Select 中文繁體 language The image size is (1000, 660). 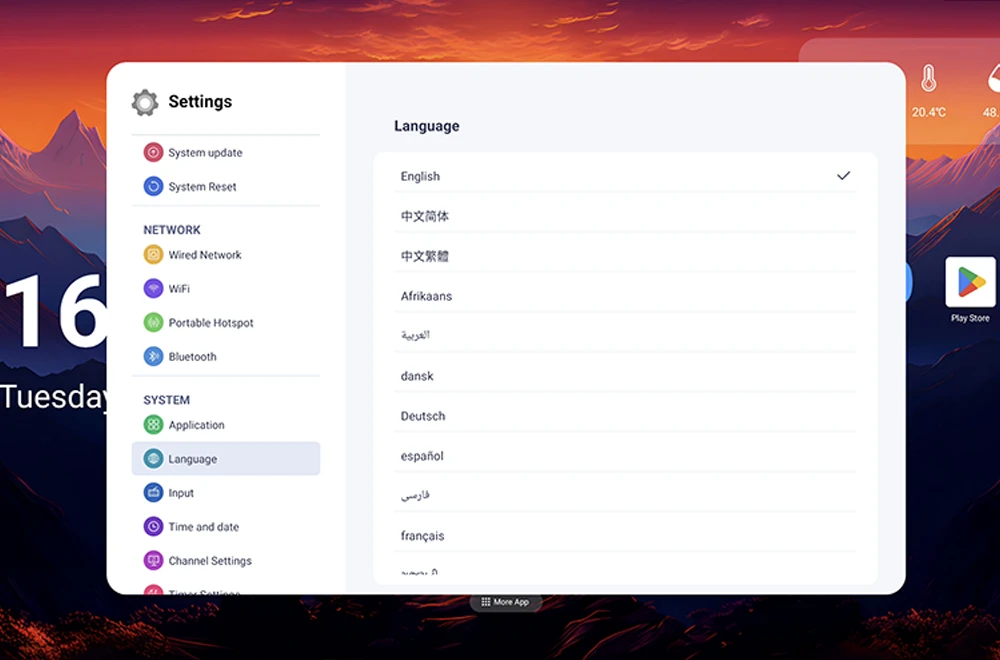(x=625, y=256)
